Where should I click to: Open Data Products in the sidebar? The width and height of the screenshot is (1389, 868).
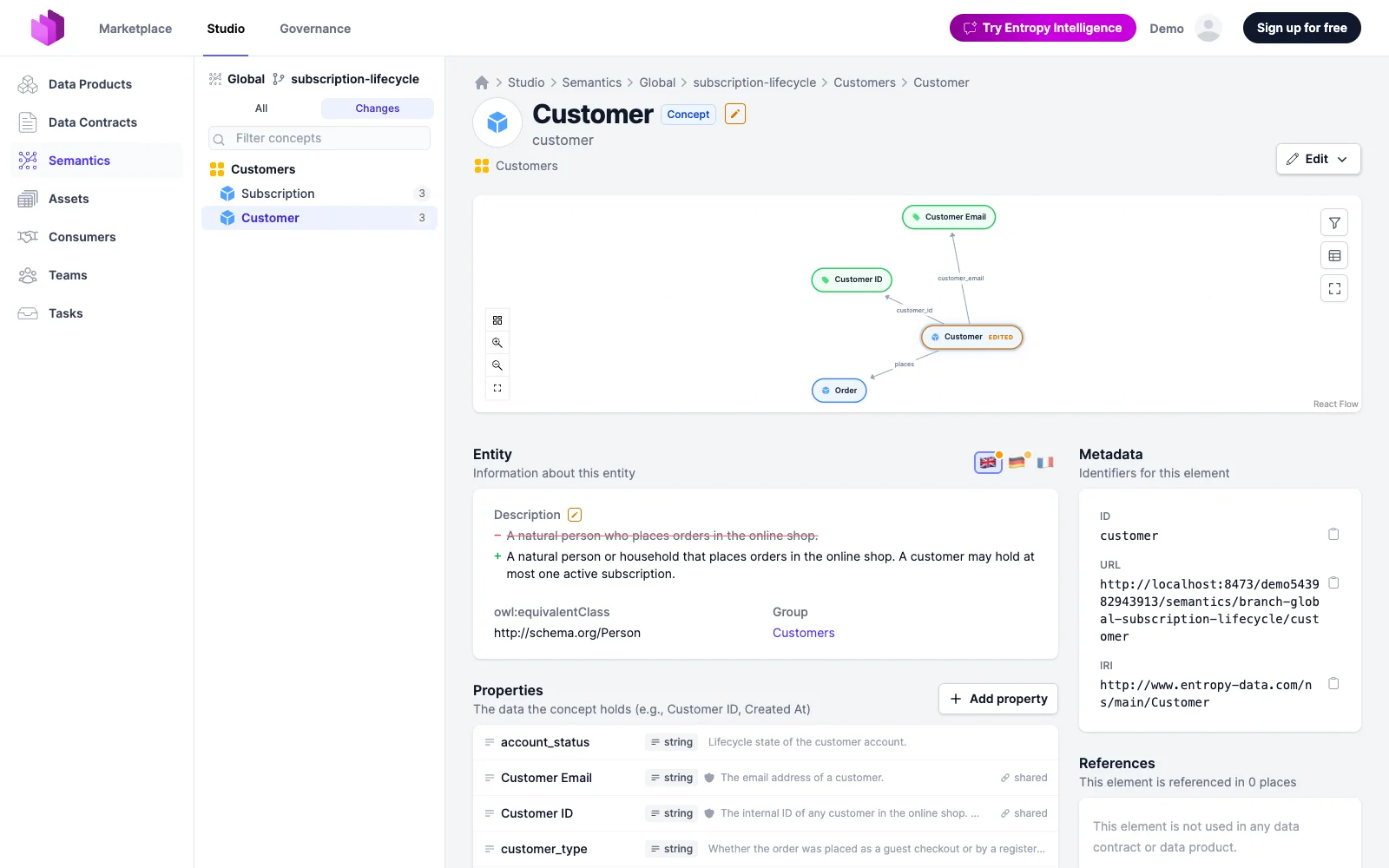[97, 84]
